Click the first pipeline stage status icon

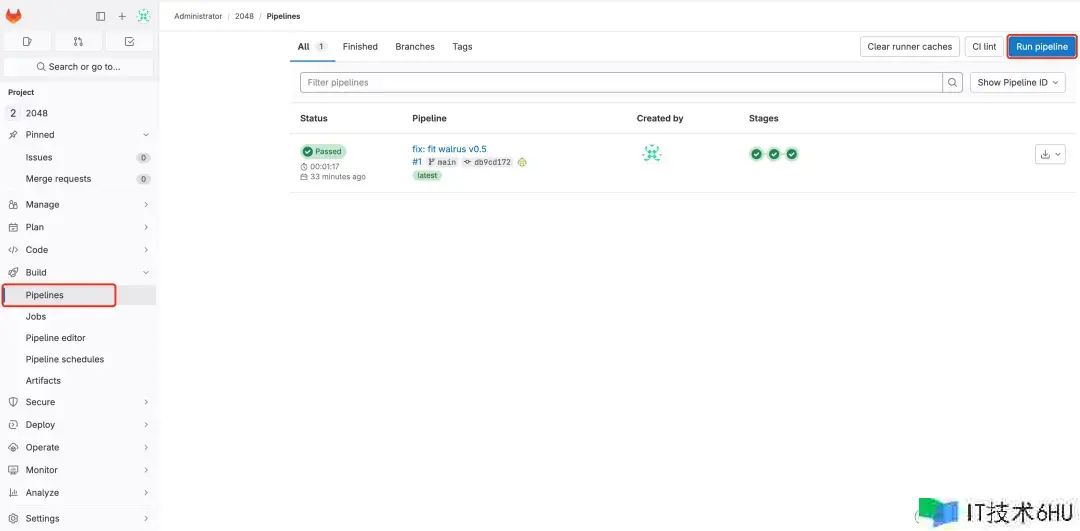tap(757, 154)
